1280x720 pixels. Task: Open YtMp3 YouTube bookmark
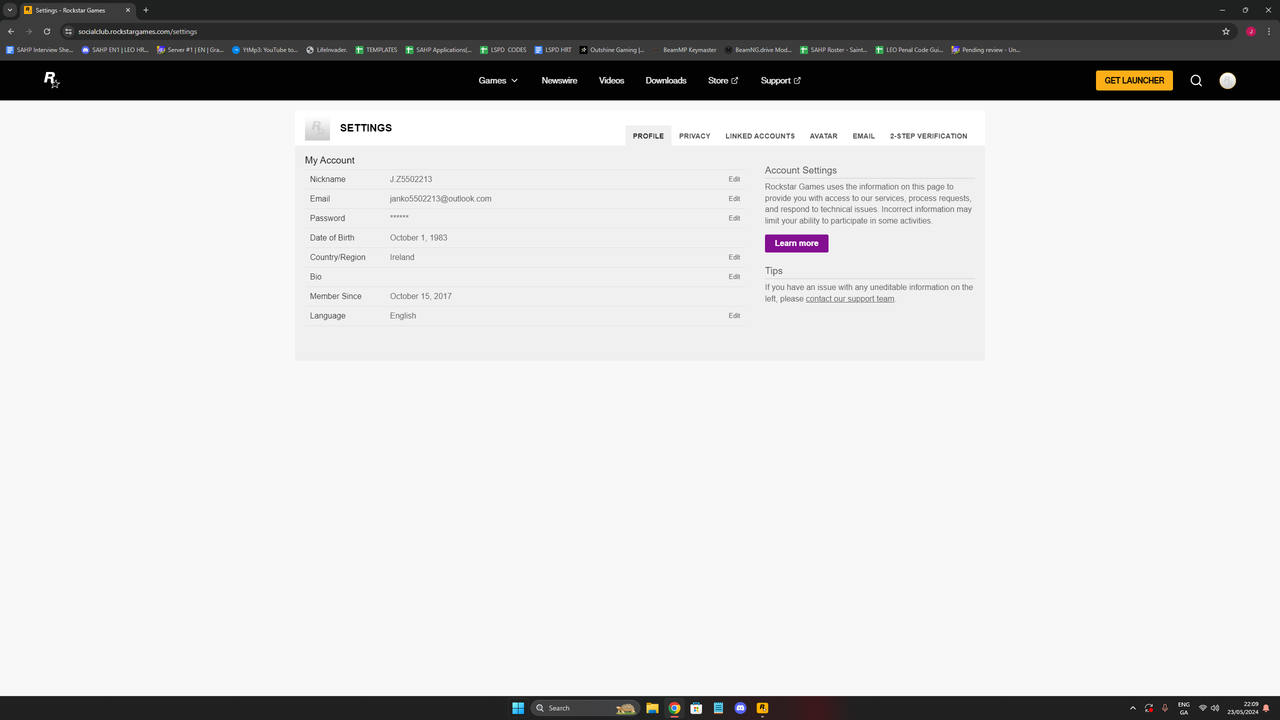[x=265, y=49]
